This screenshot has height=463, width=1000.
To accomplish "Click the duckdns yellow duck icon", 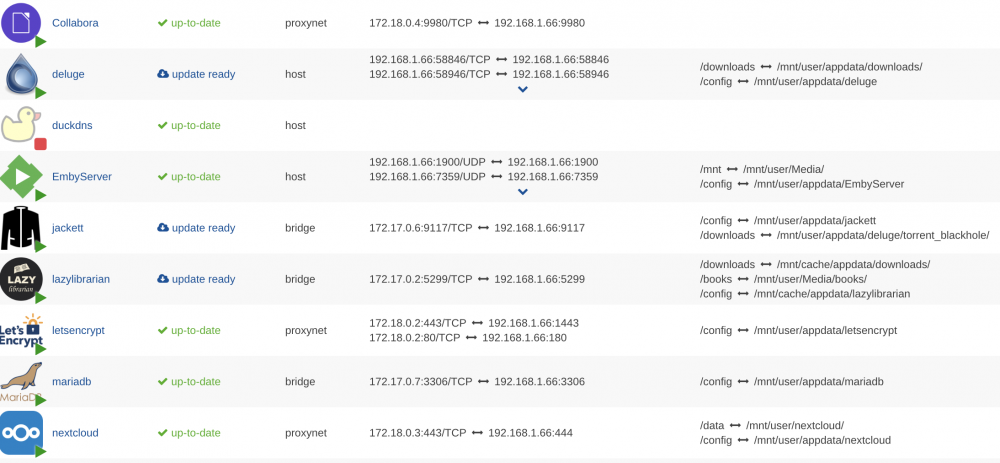I will click(x=20, y=124).
